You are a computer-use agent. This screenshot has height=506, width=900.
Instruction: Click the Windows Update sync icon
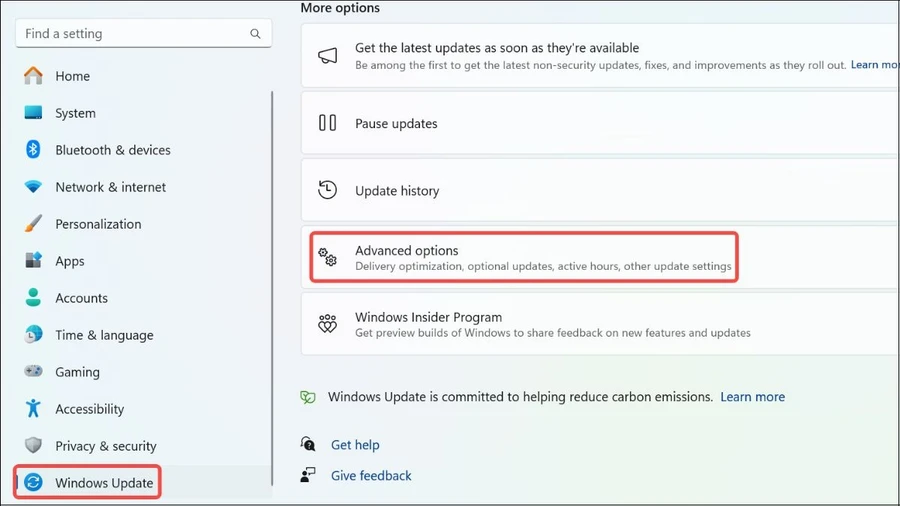pyautogui.click(x=33, y=482)
